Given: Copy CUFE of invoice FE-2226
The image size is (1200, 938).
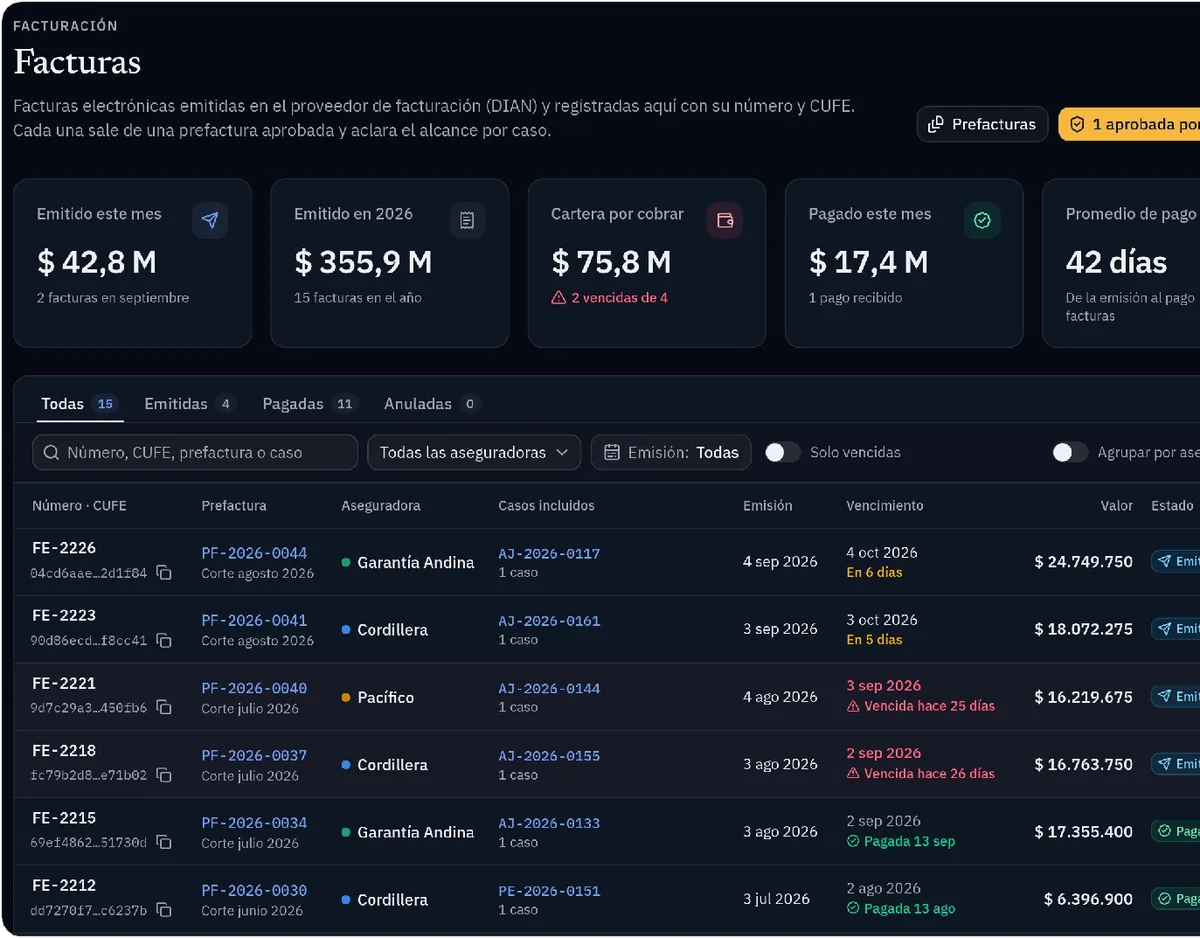Looking at the screenshot, I should [x=164, y=574].
